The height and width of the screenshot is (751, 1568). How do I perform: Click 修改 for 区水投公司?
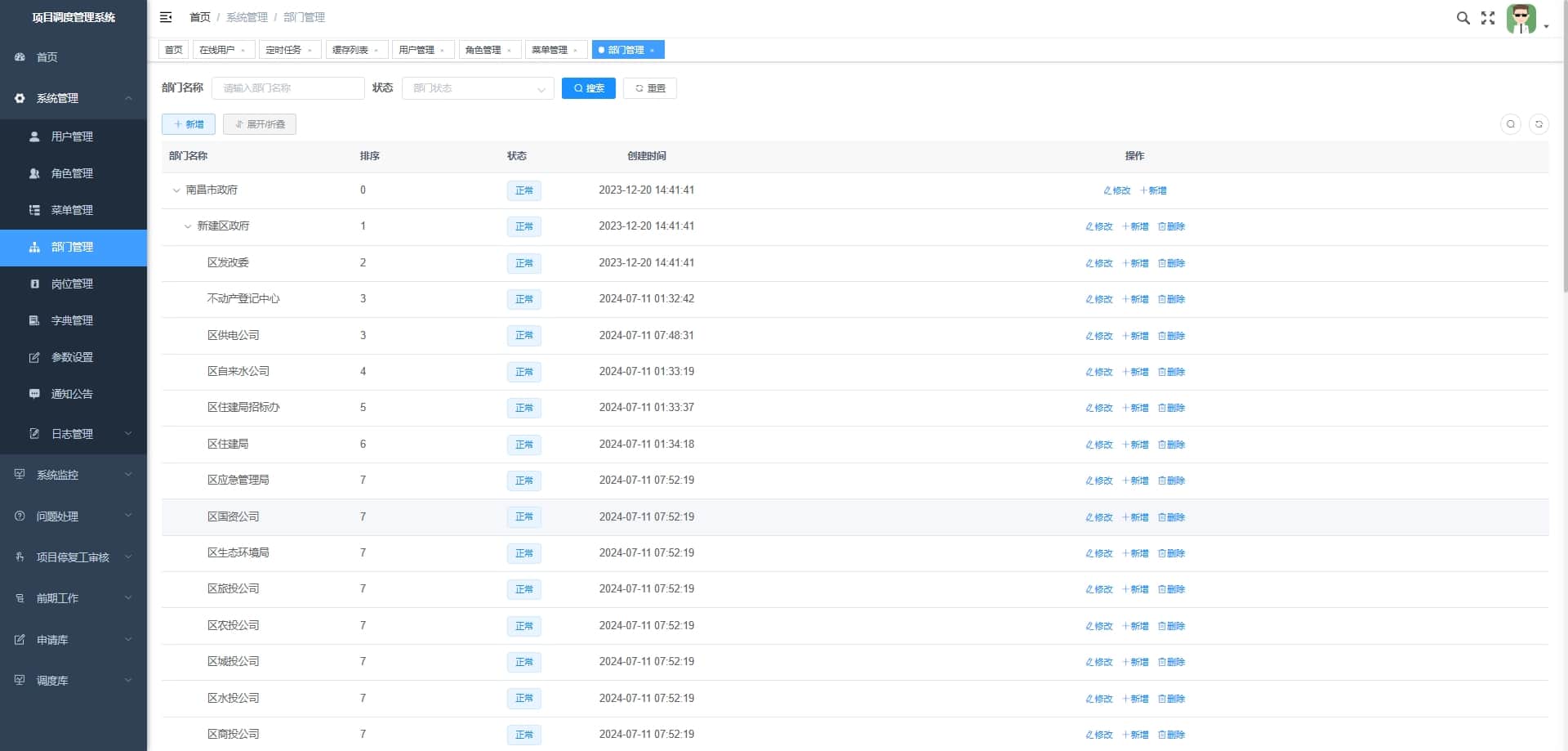coord(1099,699)
